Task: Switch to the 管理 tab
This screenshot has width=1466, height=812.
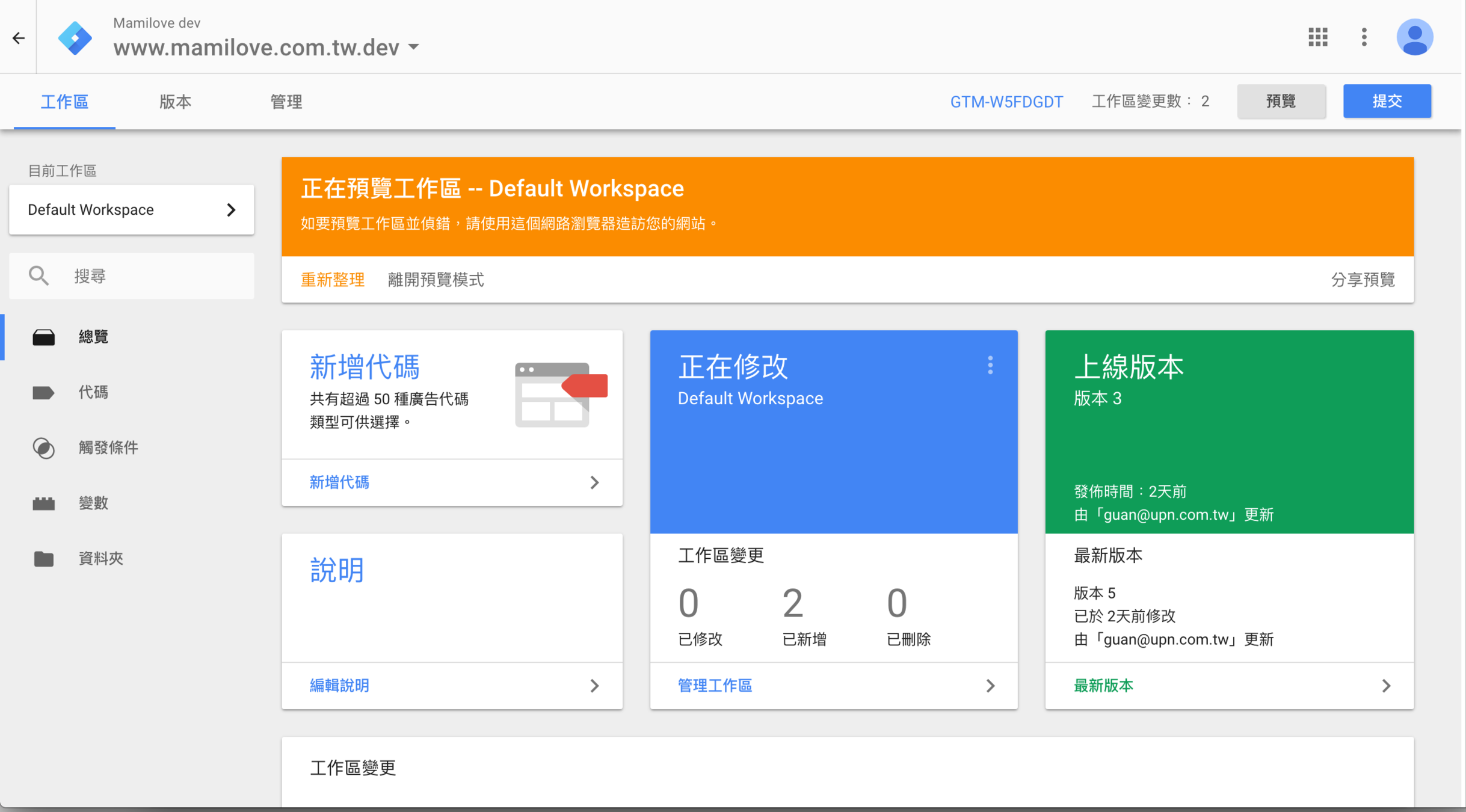Action: [286, 102]
